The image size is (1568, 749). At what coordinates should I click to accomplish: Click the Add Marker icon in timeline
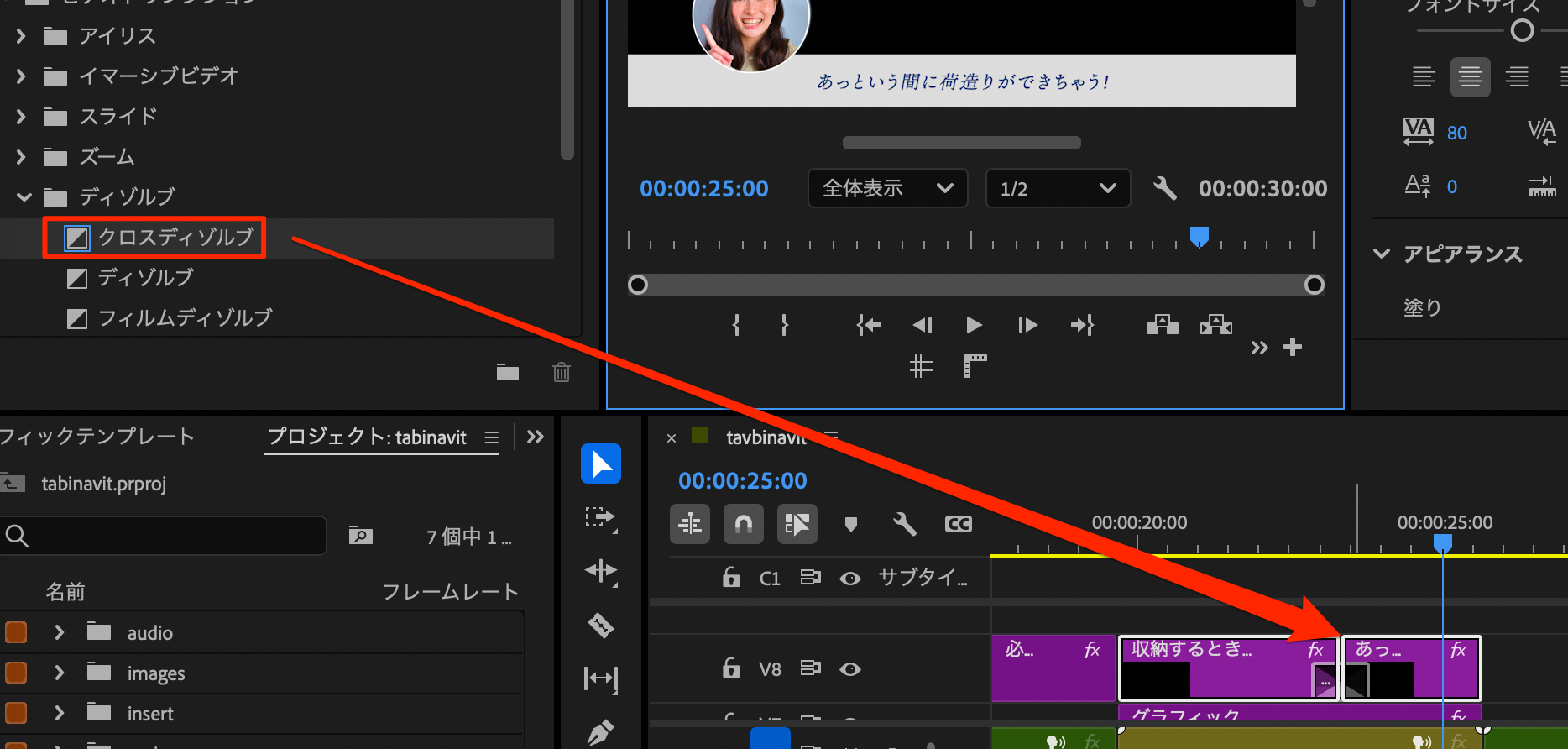[x=850, y=525]
